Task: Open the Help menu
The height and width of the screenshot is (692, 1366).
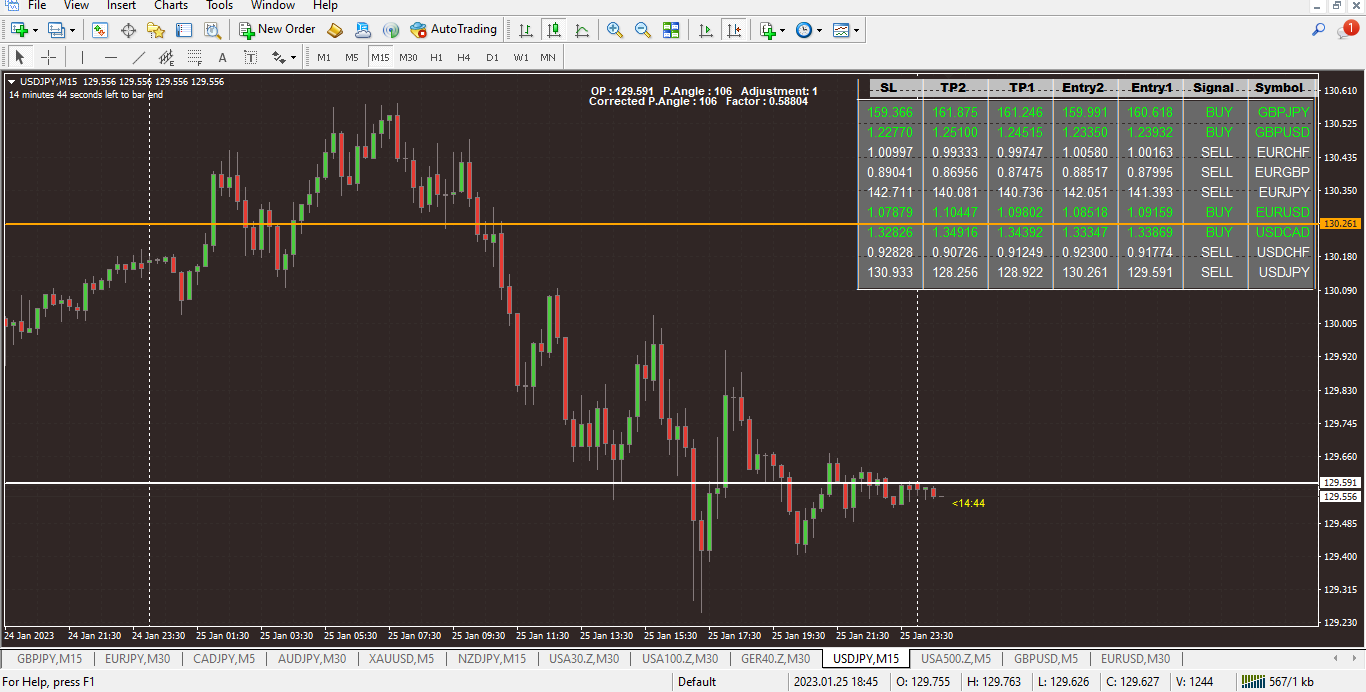Action: (x=325, y=5)
